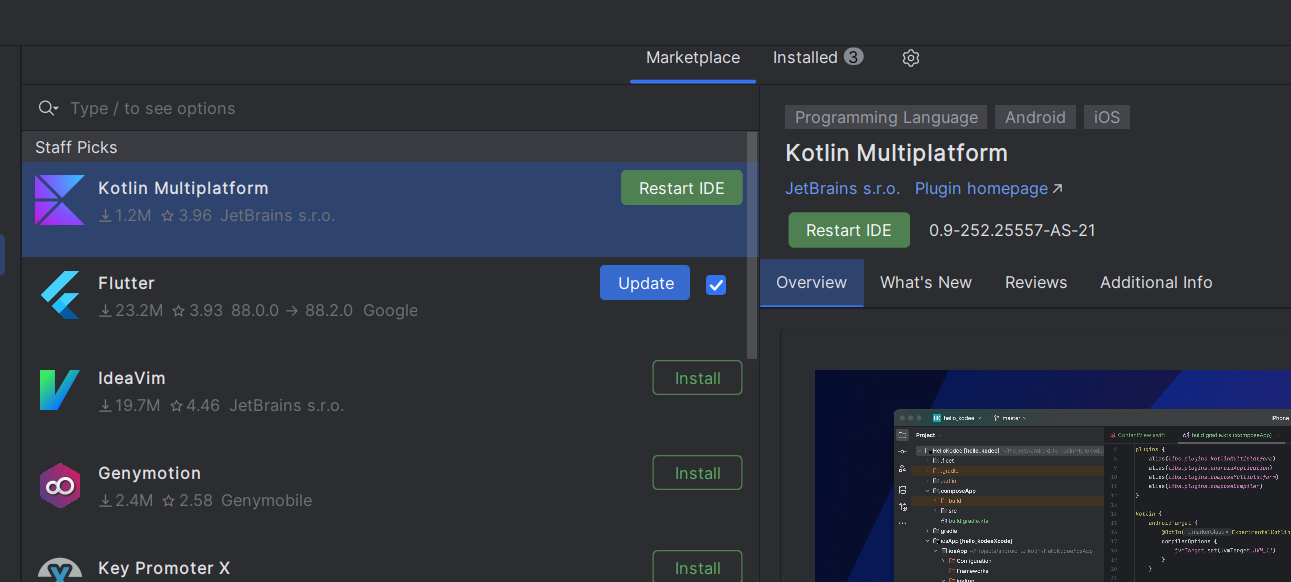Switch to the Marketplace tab
The image size is (1291, 582).
(693, 58)
